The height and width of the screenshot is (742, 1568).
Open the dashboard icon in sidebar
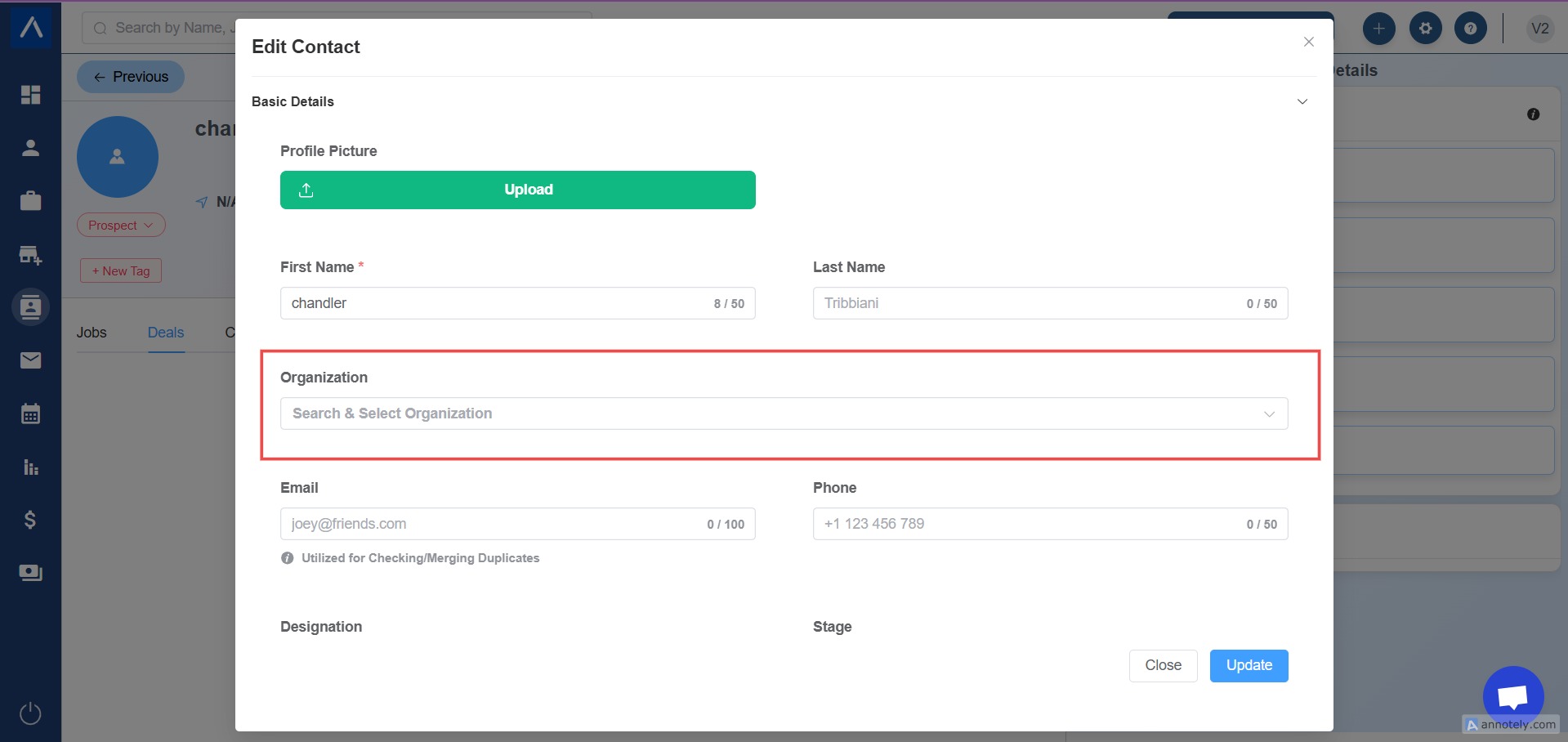(x=30, y=95)
